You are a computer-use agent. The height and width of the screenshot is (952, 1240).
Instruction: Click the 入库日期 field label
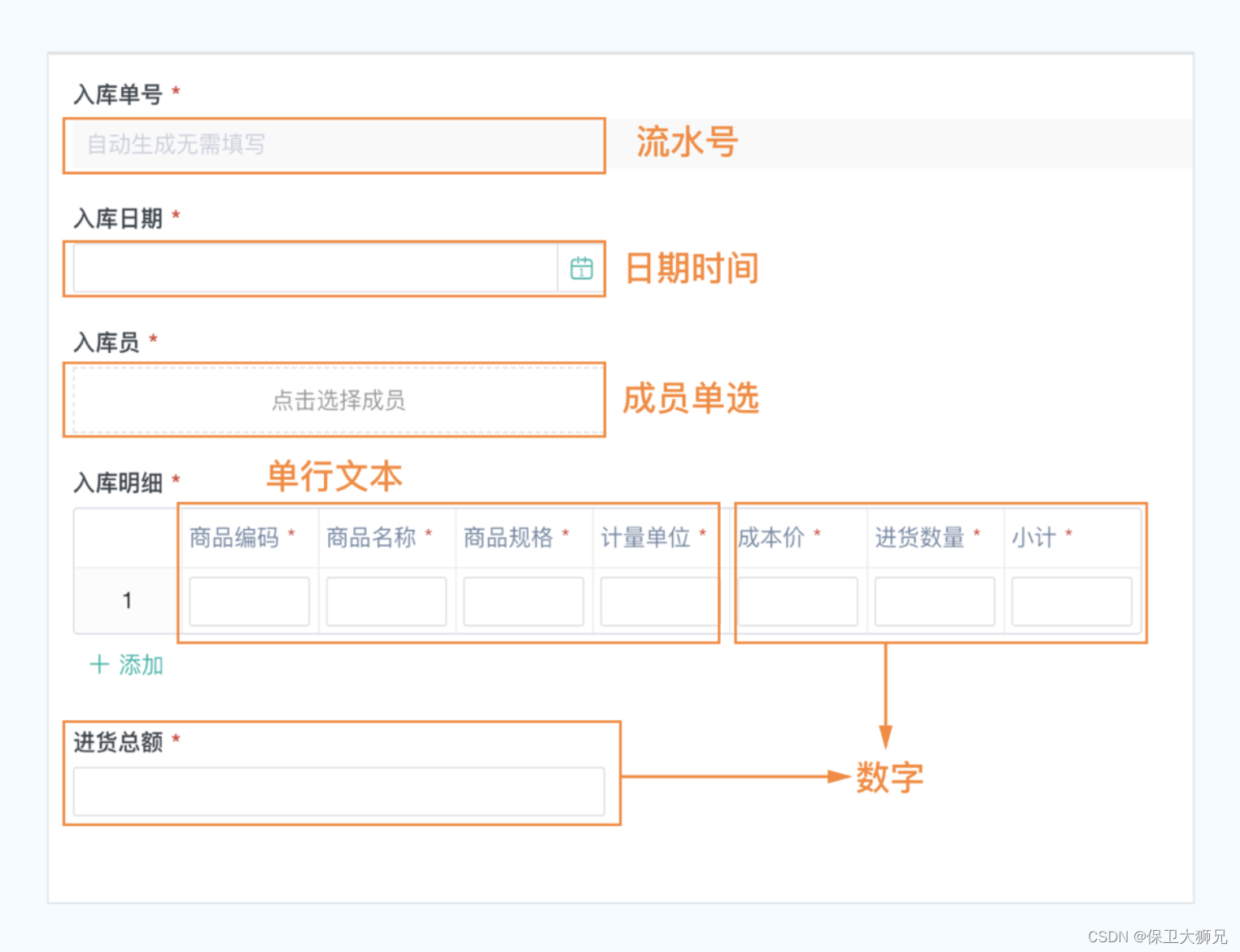pos(118,218)
